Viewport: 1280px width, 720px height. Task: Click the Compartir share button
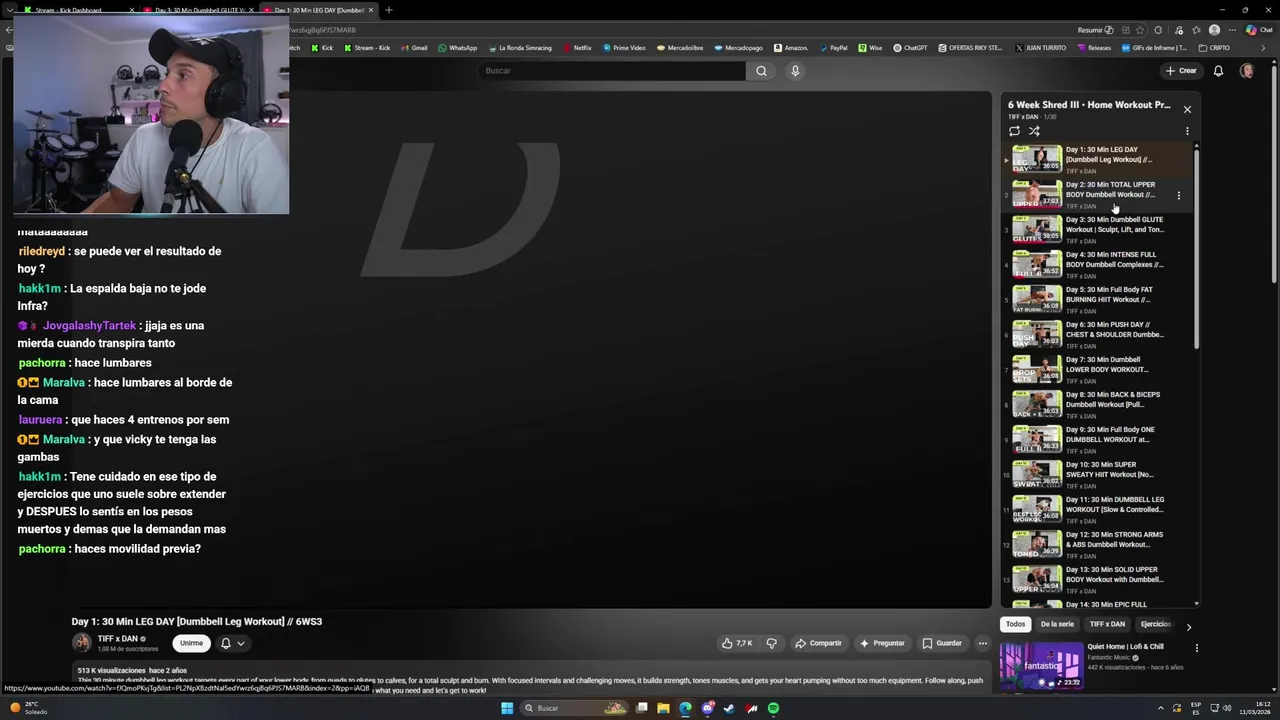click(818, 643)
